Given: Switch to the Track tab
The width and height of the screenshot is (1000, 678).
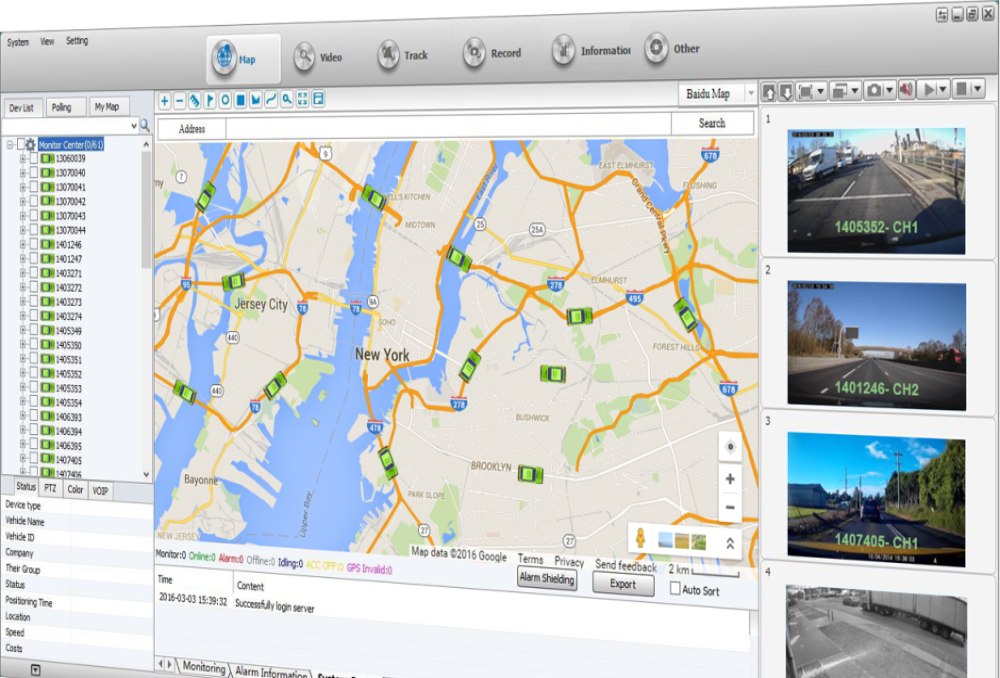Looking at the screenshot, I should (x=402, y=55).
